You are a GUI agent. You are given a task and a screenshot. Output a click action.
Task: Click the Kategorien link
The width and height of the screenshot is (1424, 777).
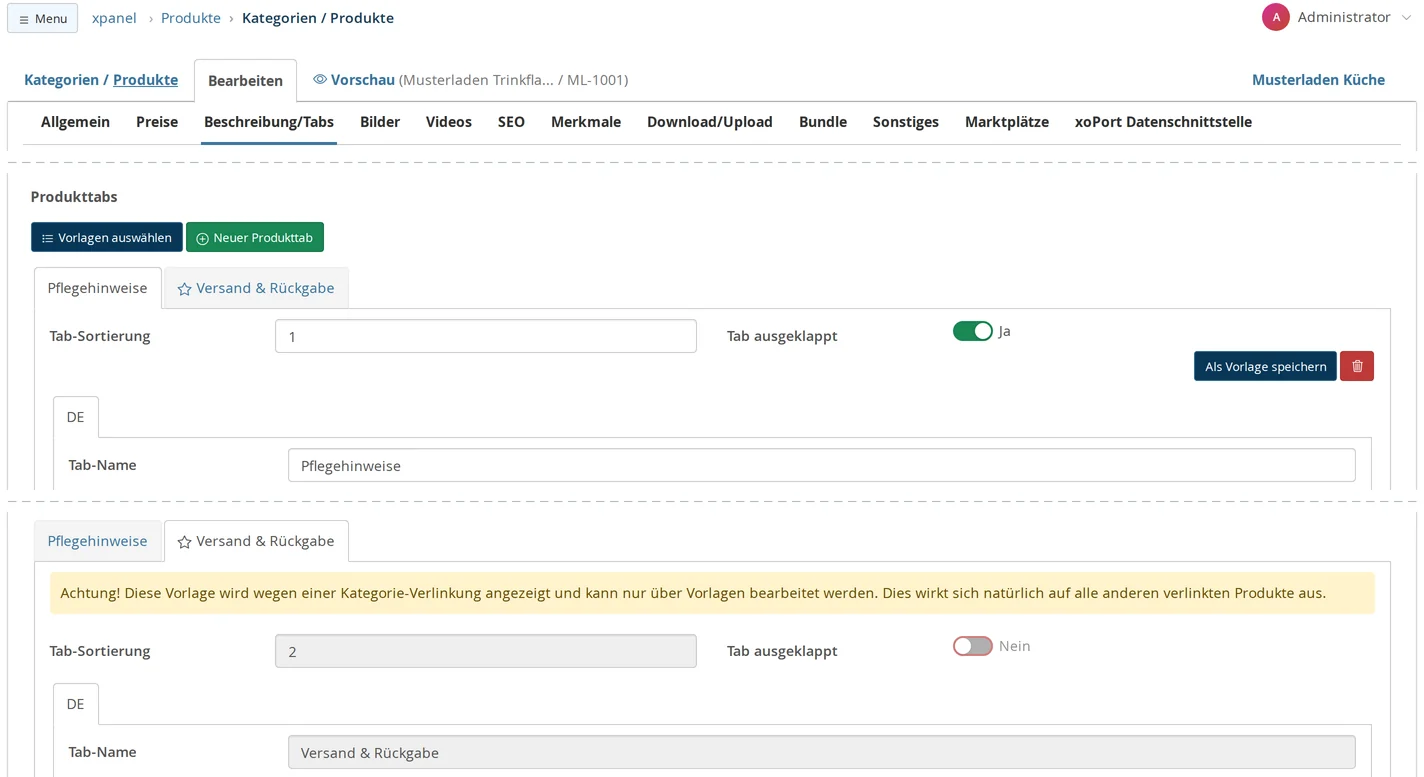[61, 80]
